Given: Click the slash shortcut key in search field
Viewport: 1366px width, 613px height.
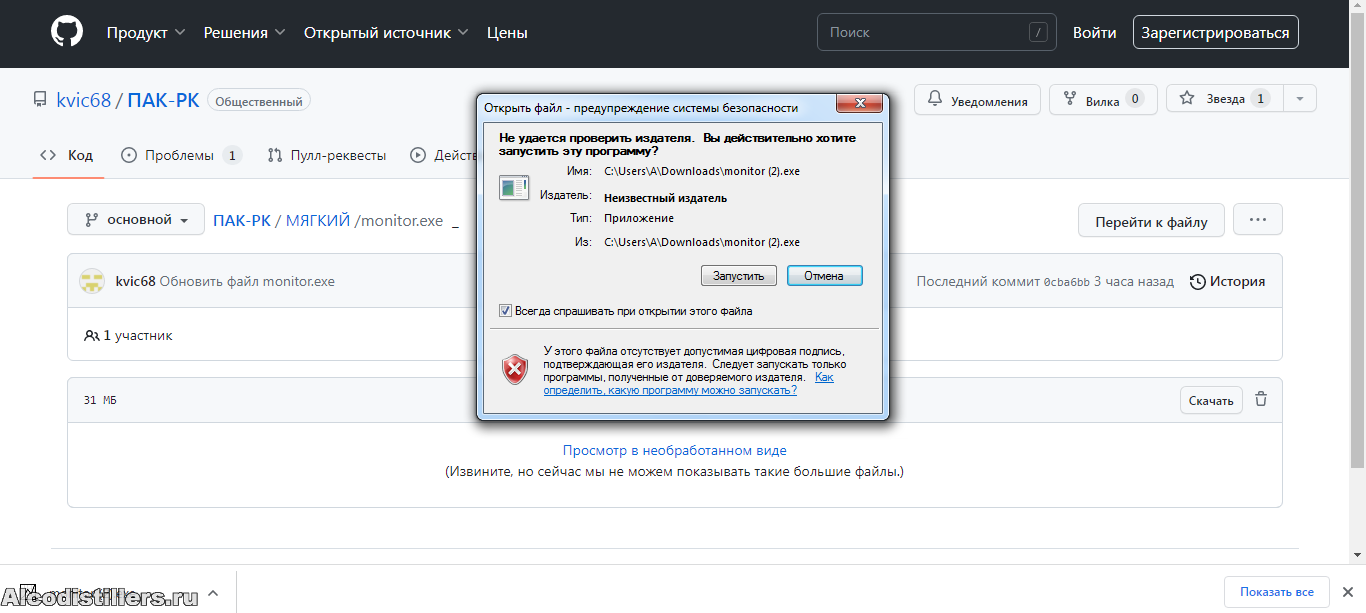Looking at the screenshot, I should pyautogui.click(x=1038, y=32).
